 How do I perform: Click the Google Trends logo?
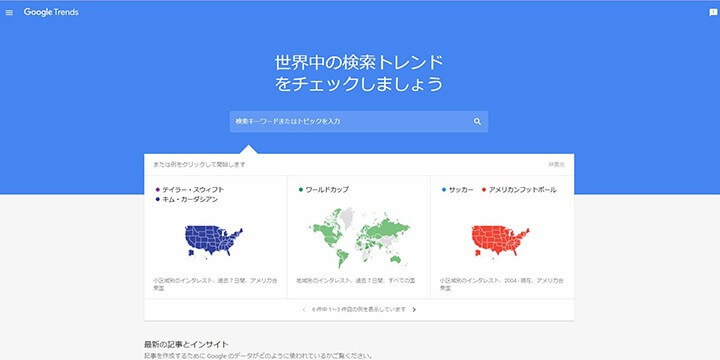point(51,12)
